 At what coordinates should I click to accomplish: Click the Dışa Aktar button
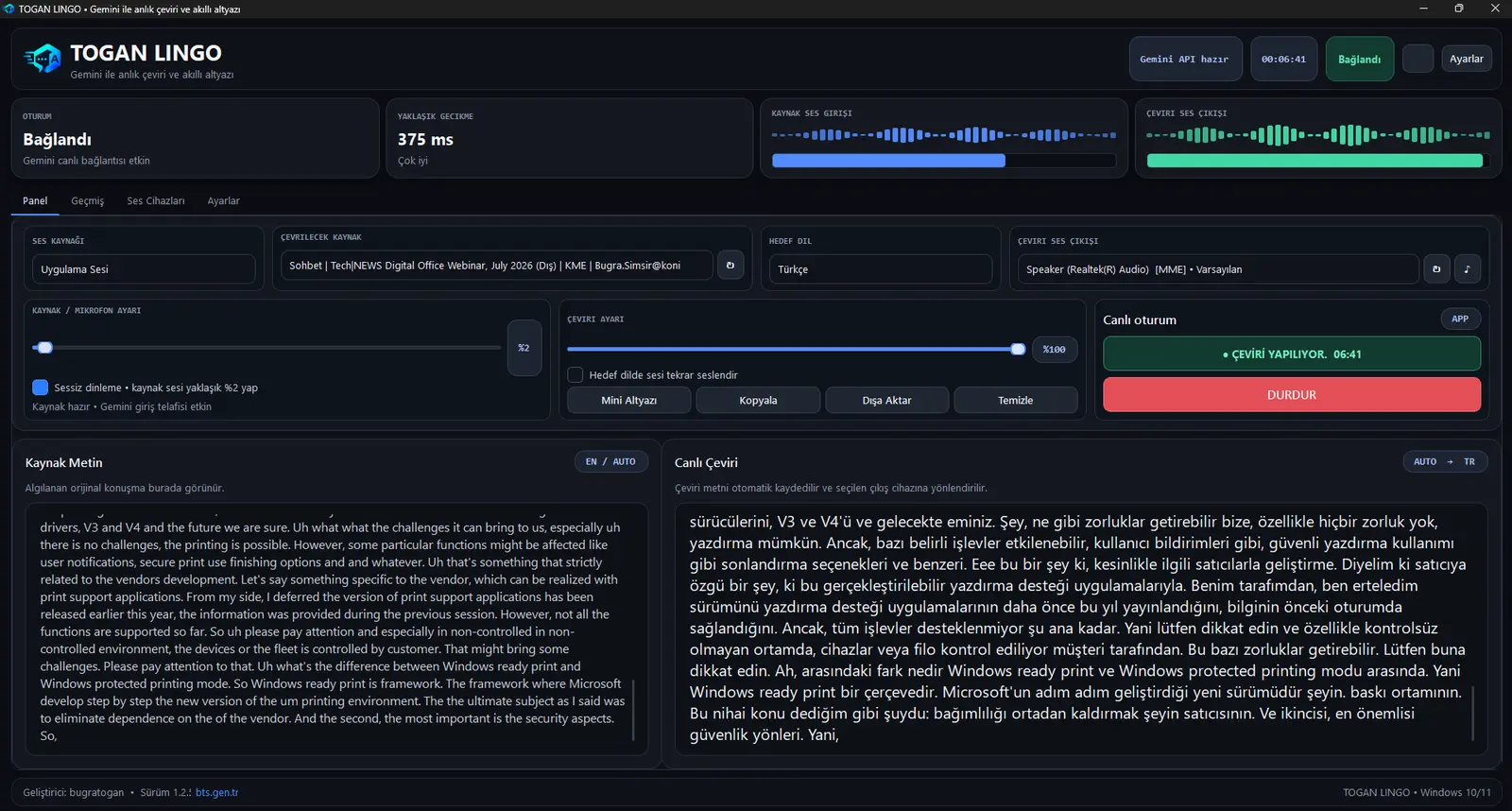(886, 401)
